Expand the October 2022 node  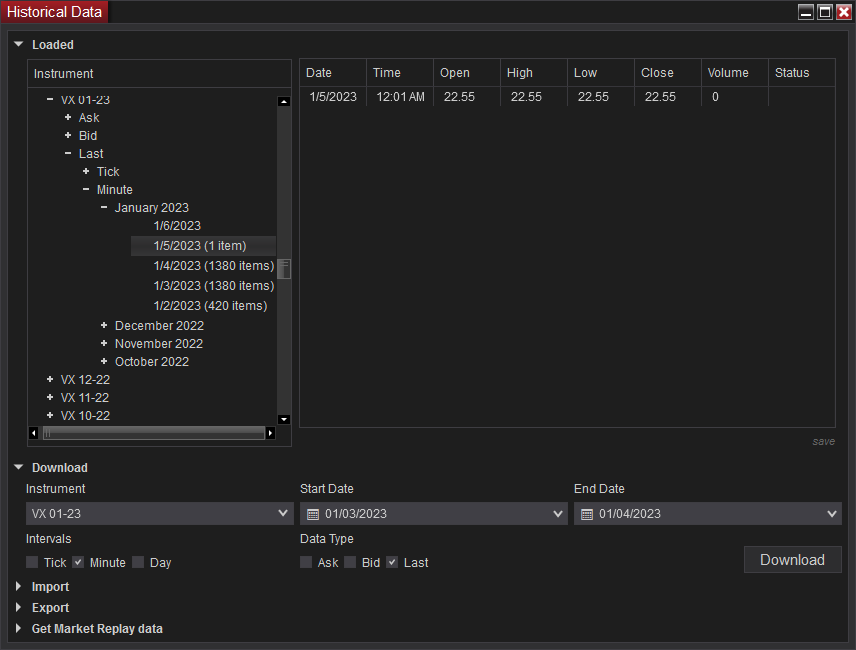tap(104, 361)
